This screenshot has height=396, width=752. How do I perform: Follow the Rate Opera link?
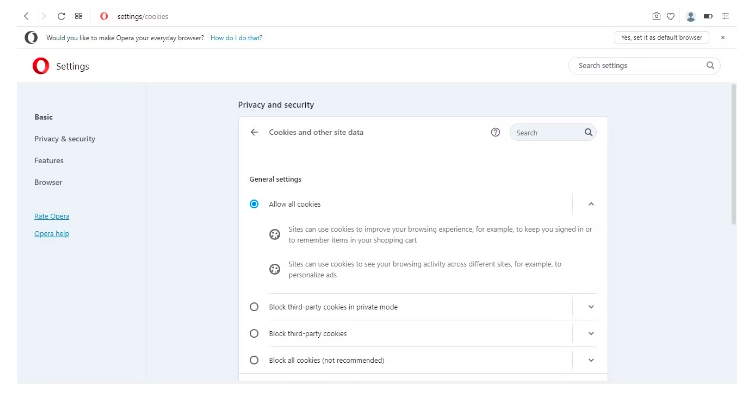[52, 216]
